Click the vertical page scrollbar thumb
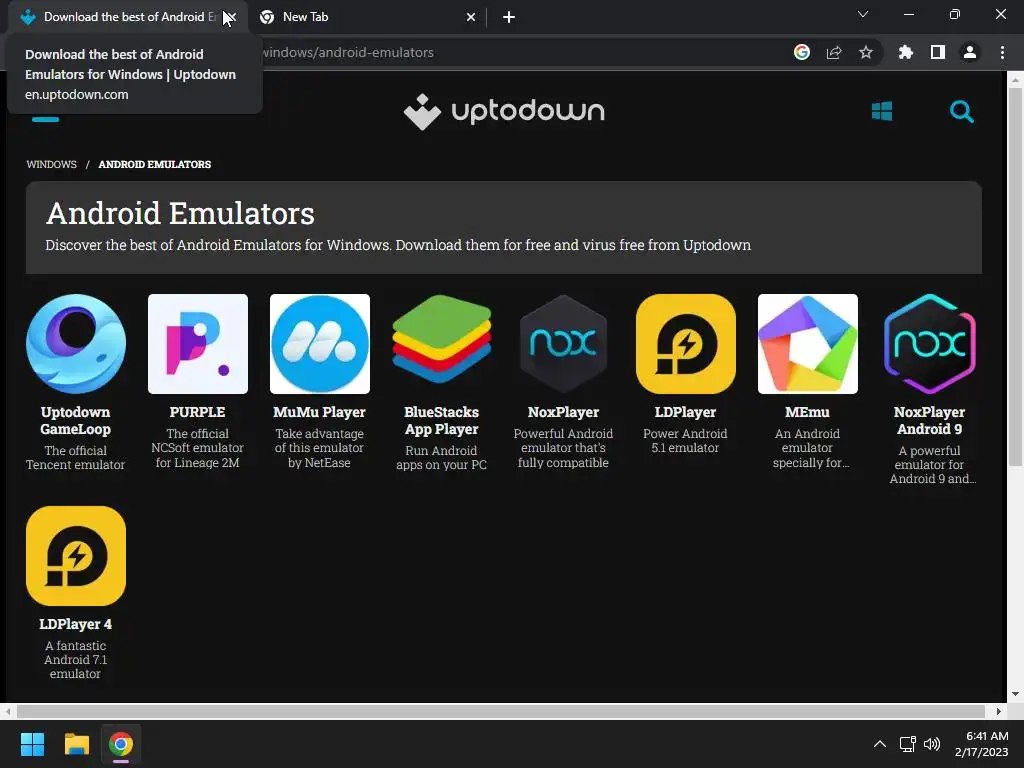This screenshot has width=1024, height=768. pyautogui.click(x=1015, y=277)
